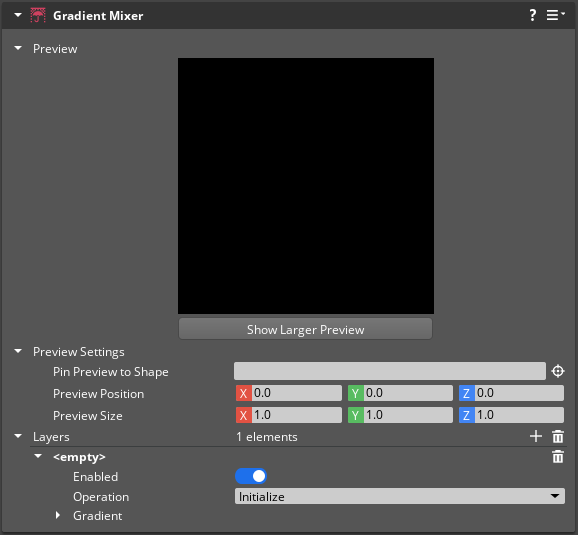Image resolution: width=578 pixels, height=535 pixels.
Task: Click the Operation label
Action: click(101, 497)
